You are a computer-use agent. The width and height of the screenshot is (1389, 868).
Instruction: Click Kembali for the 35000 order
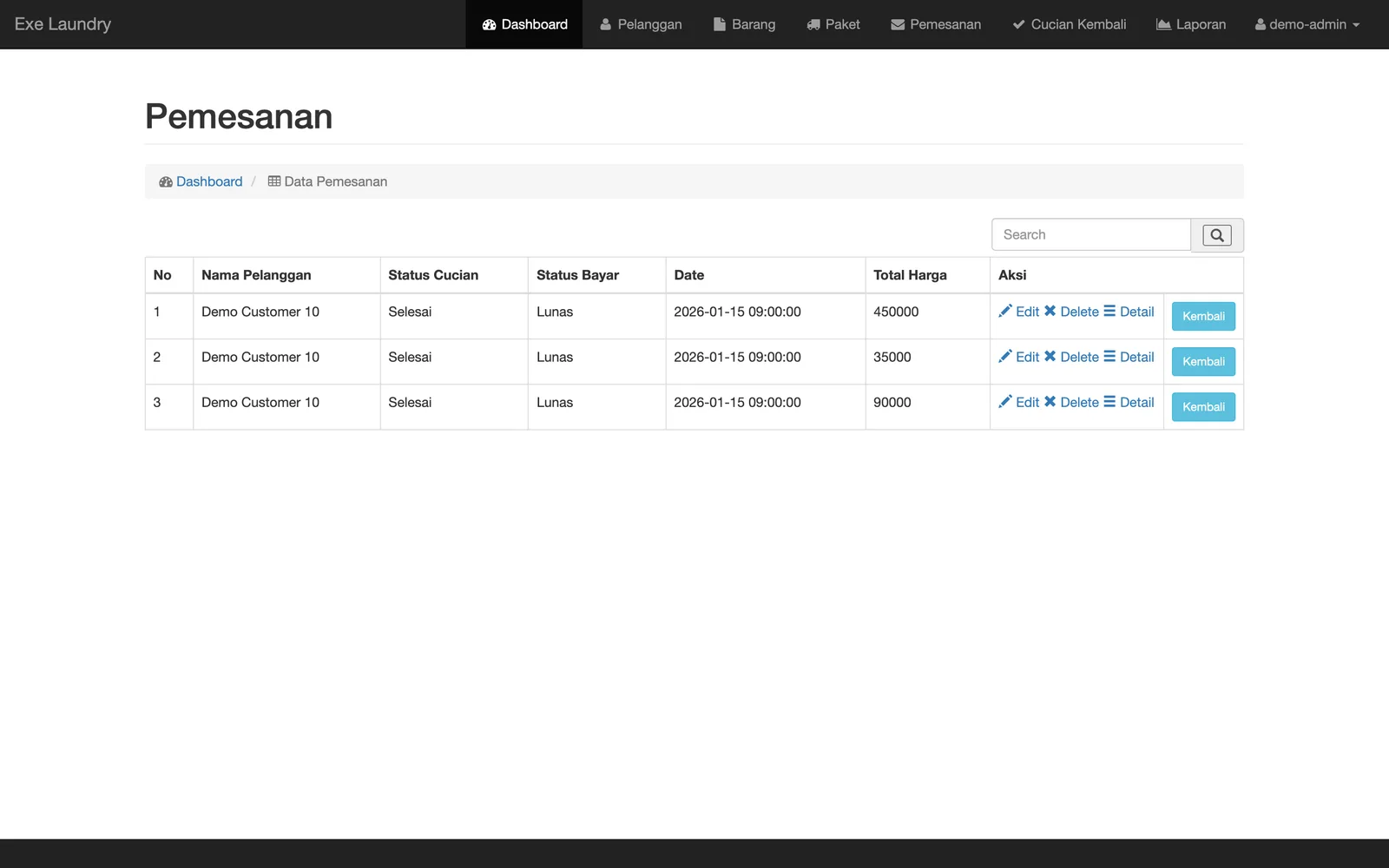pos(1203,361)
